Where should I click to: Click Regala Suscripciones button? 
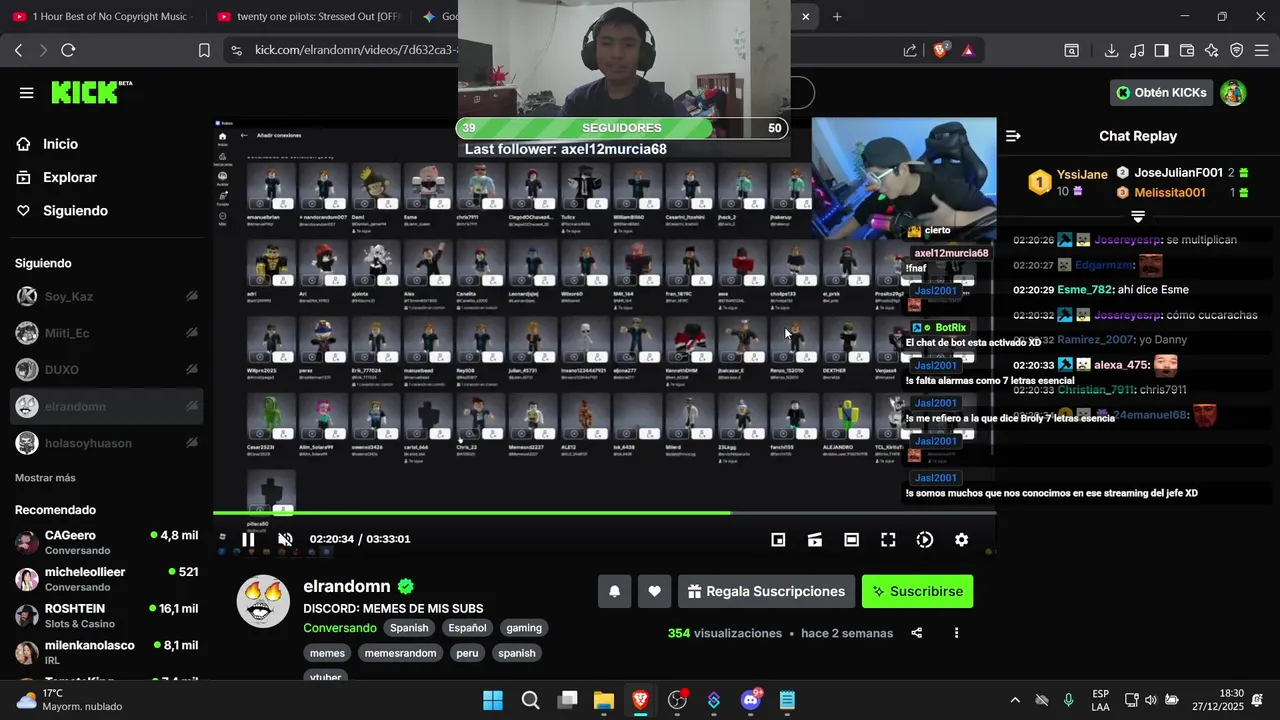click(x=766, y=591)
